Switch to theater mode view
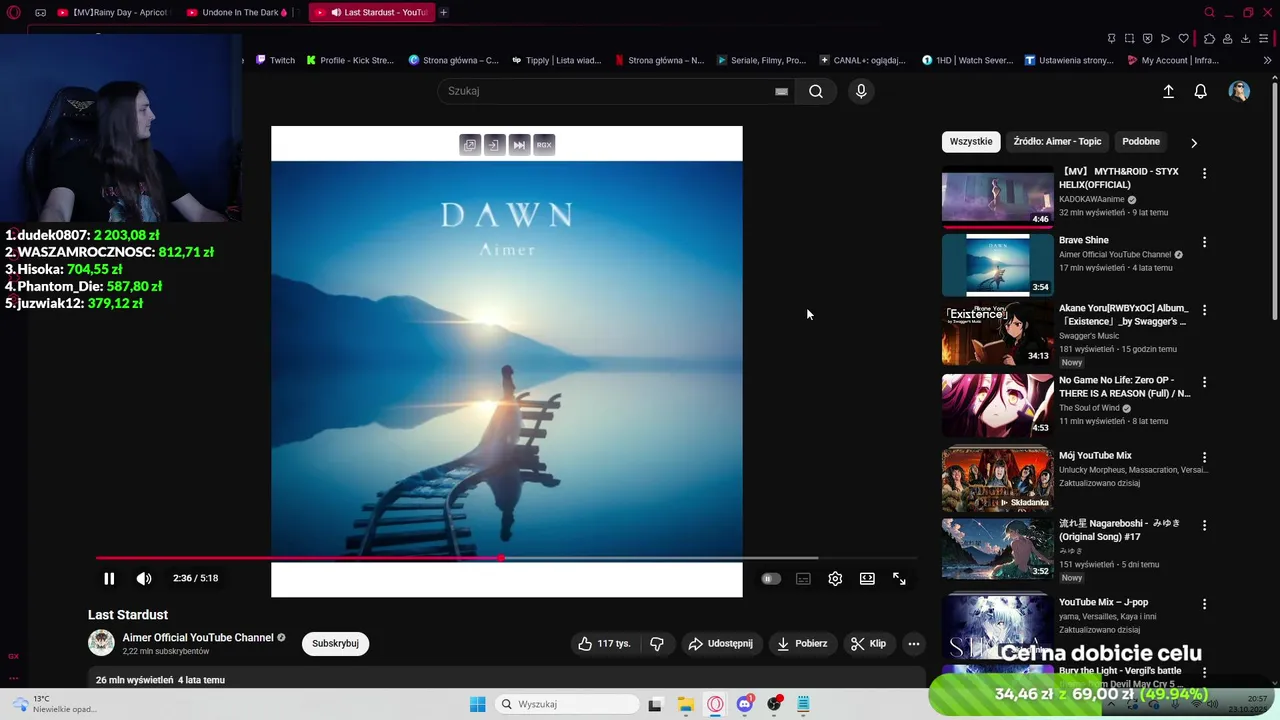Viewport: 1280px width, 720px height. [867, 579]
